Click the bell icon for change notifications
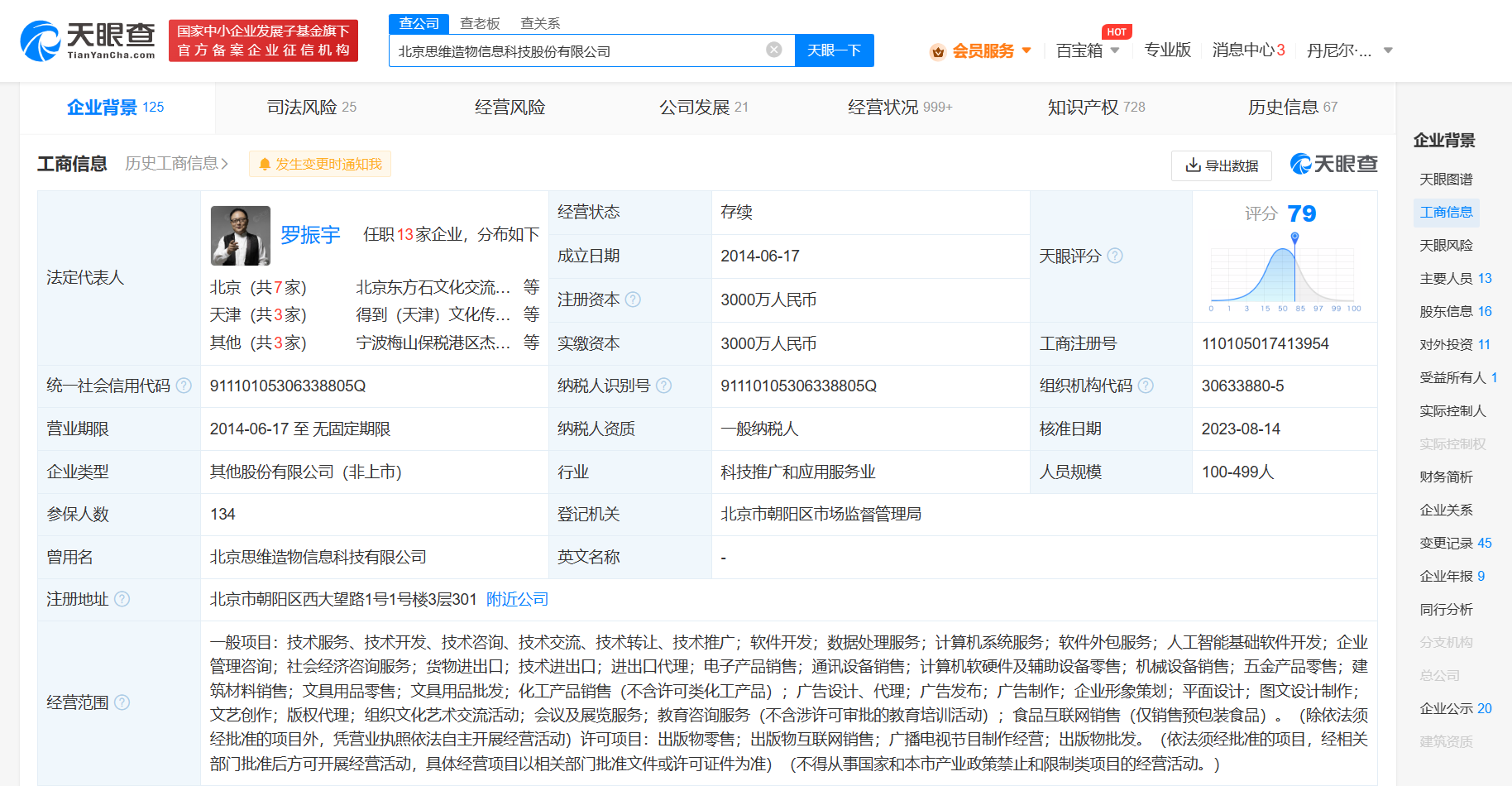Viewport: 1512px width, 786px height. [x=265, y=164]
